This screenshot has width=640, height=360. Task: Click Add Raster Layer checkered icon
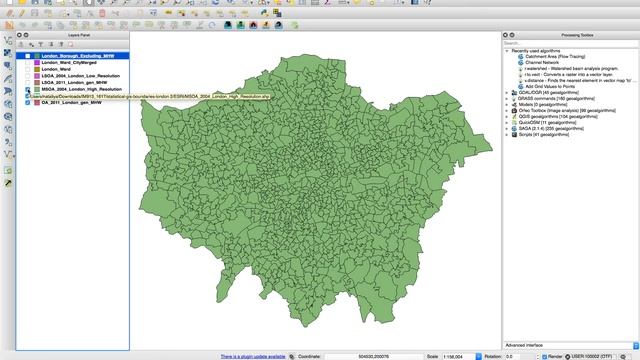8,53
